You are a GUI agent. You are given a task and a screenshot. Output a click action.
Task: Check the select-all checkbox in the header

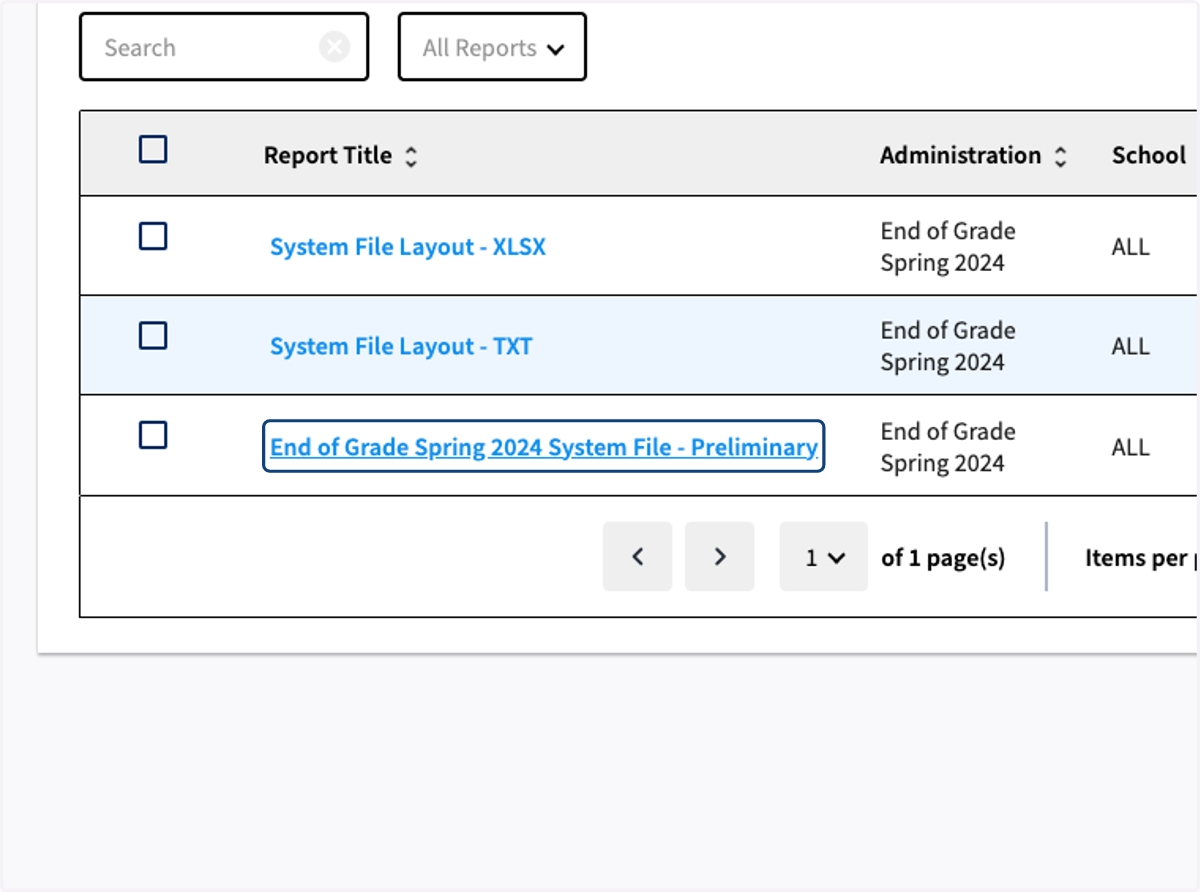click(x=153, y=150)
